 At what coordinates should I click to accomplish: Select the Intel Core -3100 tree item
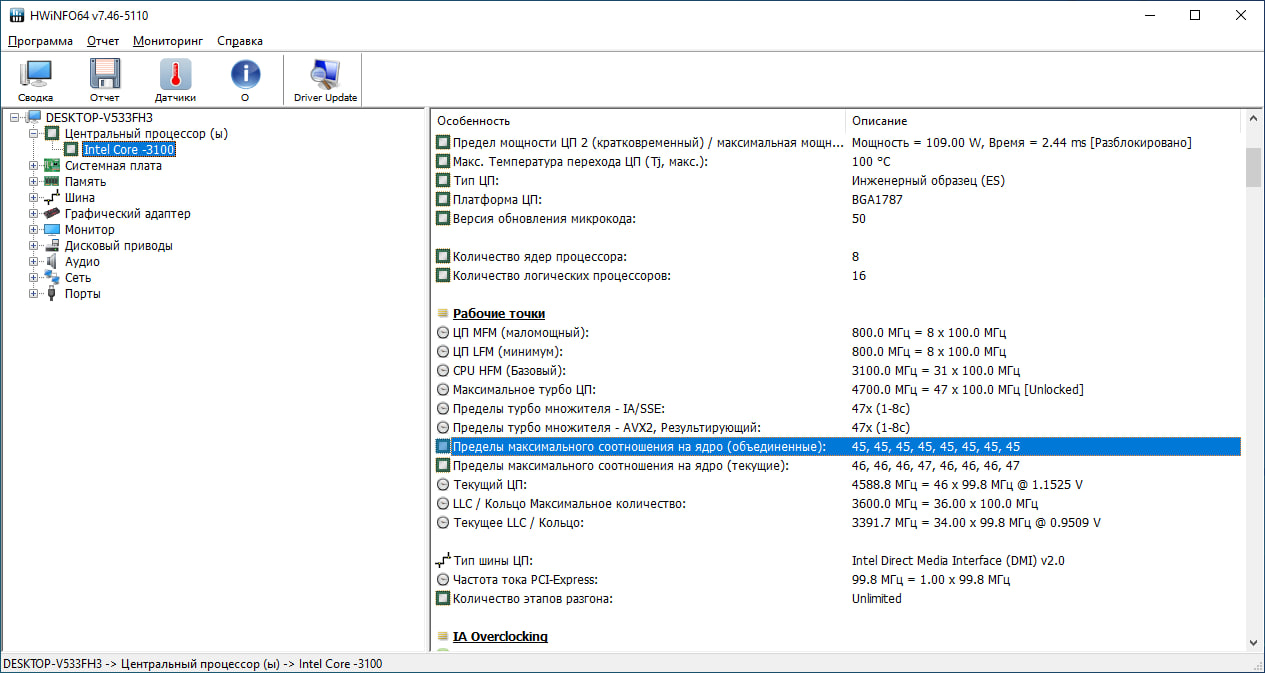click(129, 150)
